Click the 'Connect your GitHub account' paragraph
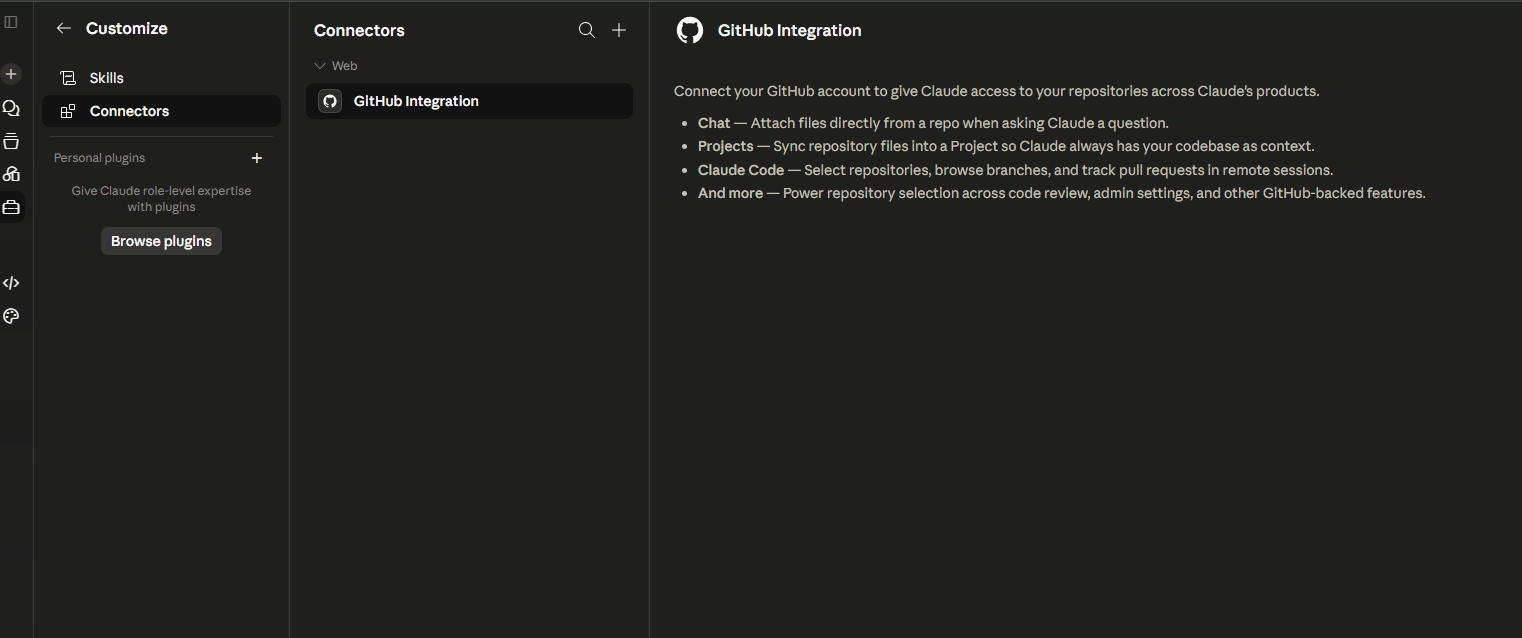1522x638 pixels. click(x=996, y=91)
